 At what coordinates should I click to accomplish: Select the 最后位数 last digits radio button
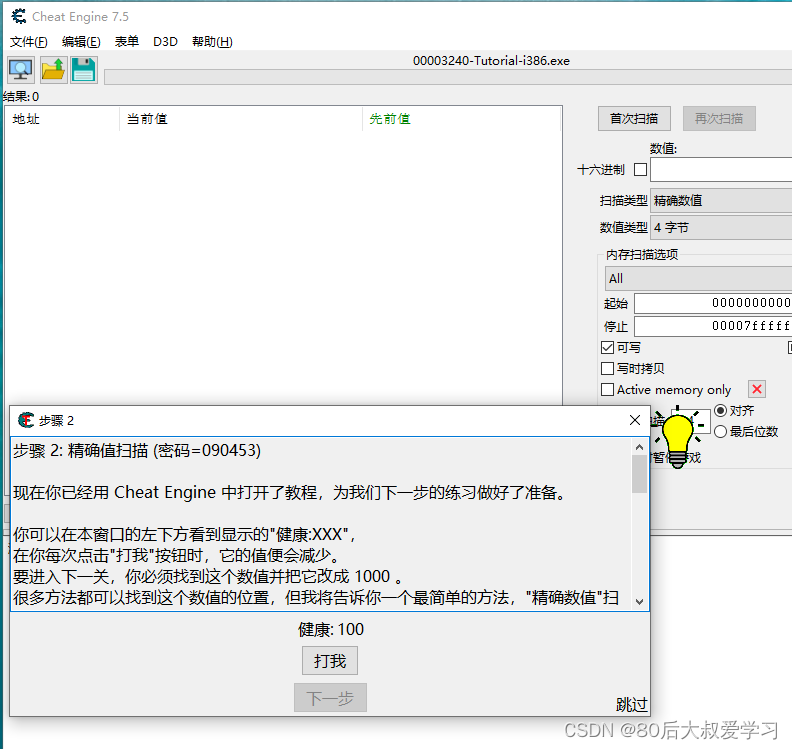pyautogui.click(x=721, y=431)
